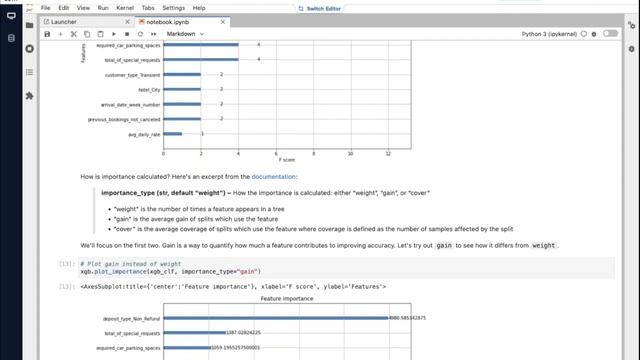Screen dimensions: 640x360
Task: Run the selected cell with the play button
Action: point(114,34)
